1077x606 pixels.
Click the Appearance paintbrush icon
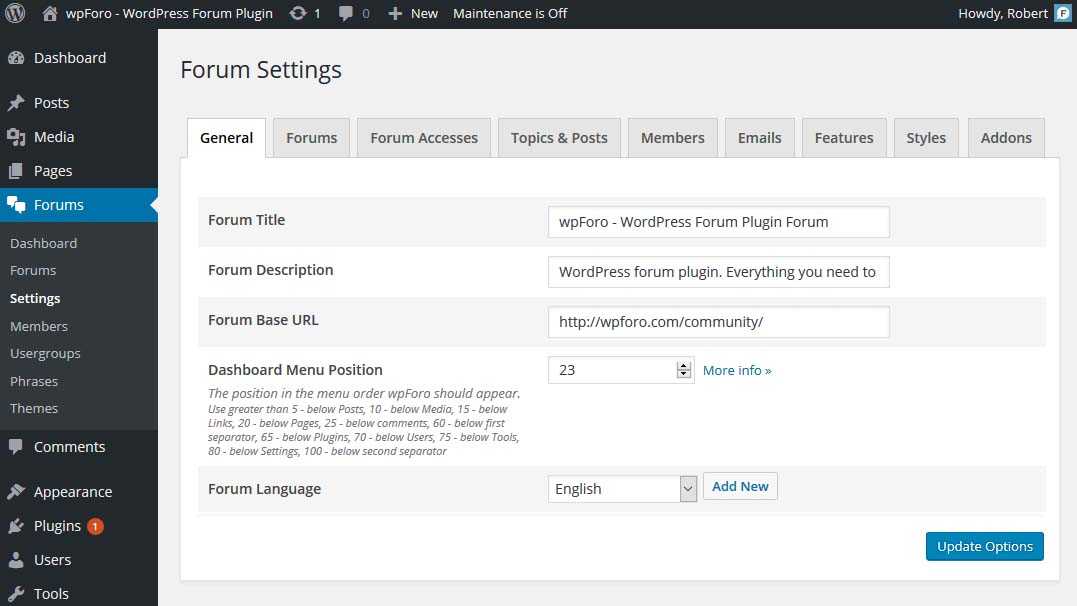click(x=16, y=492)
